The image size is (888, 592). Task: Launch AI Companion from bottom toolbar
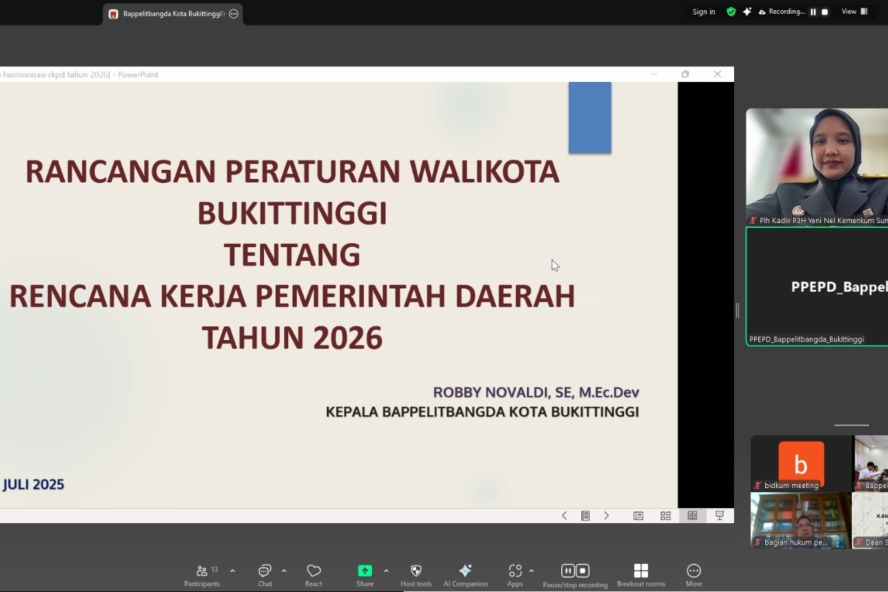465,572
